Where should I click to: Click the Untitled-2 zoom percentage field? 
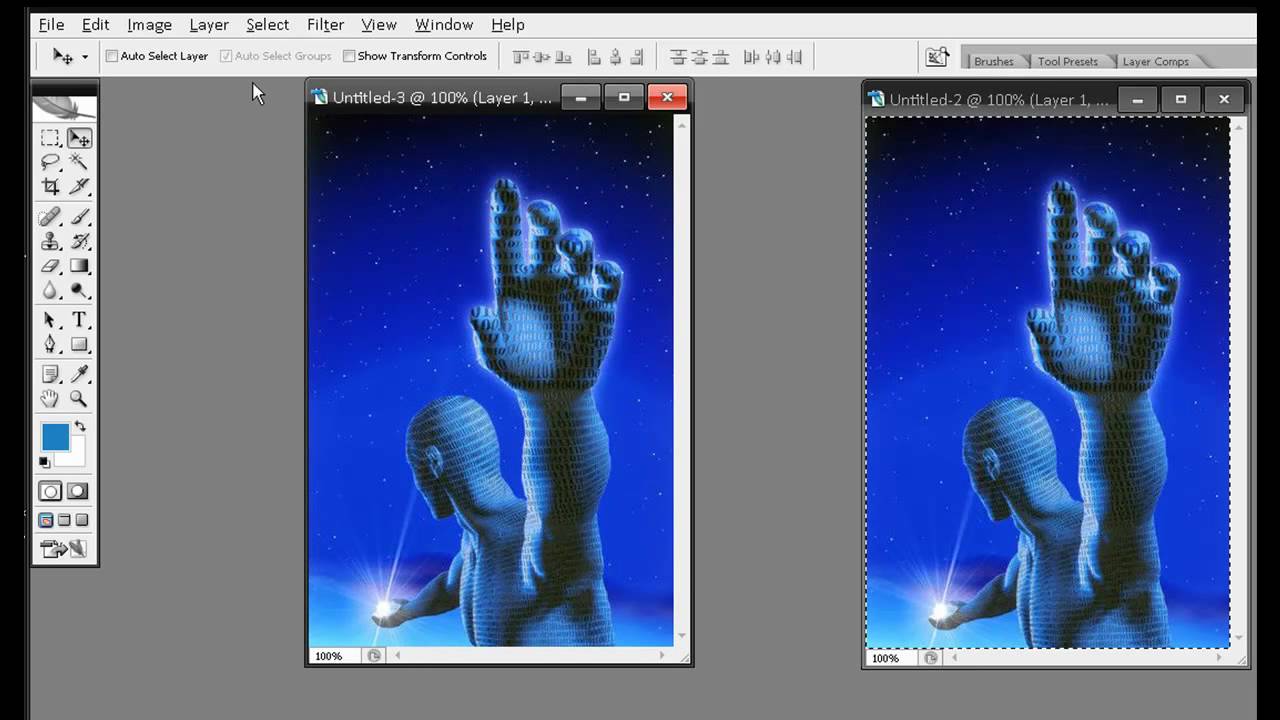[x=891, y=658]
